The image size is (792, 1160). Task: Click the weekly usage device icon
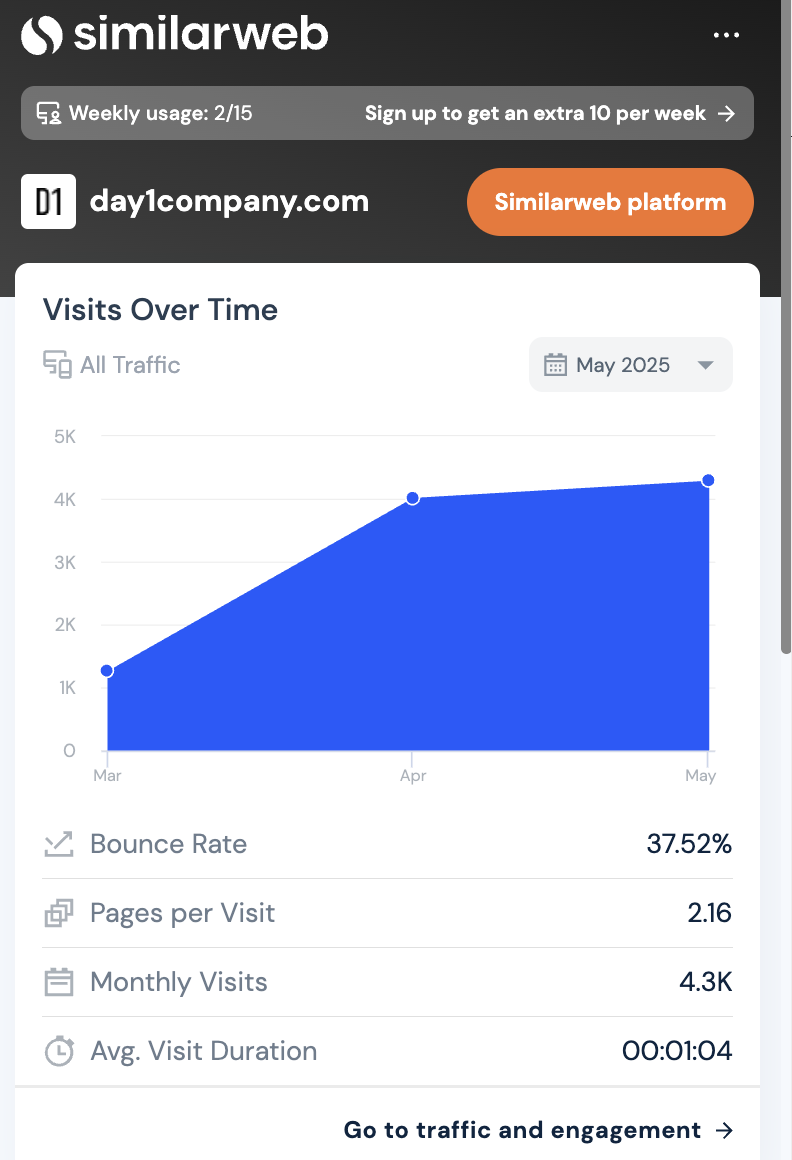click(x=49, y=113)
